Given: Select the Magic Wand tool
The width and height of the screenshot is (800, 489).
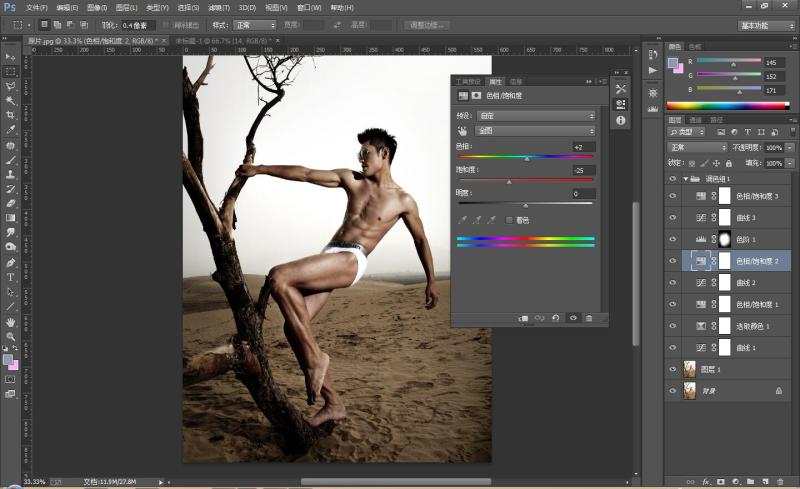Looking at the screenshot, I should (10, 101).
